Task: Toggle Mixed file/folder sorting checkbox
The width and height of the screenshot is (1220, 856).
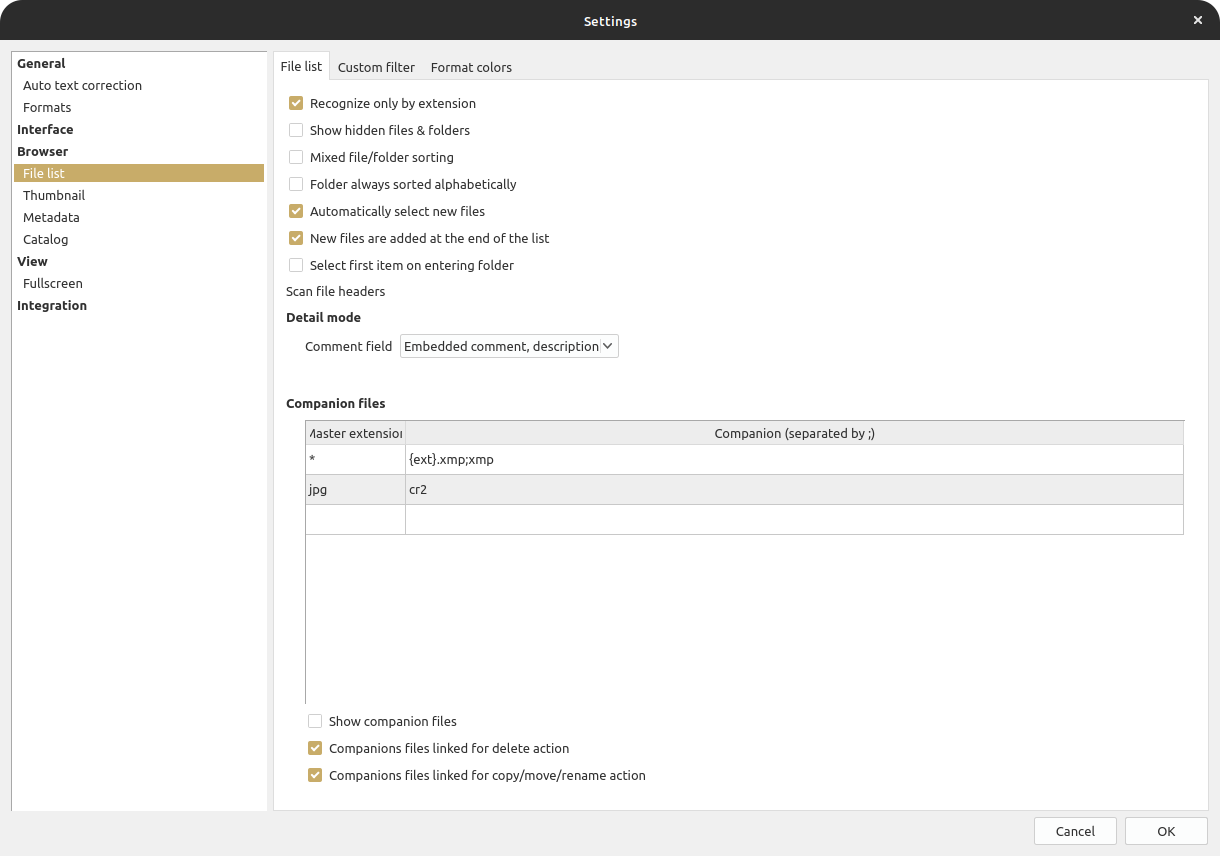Action: point(296,157)
